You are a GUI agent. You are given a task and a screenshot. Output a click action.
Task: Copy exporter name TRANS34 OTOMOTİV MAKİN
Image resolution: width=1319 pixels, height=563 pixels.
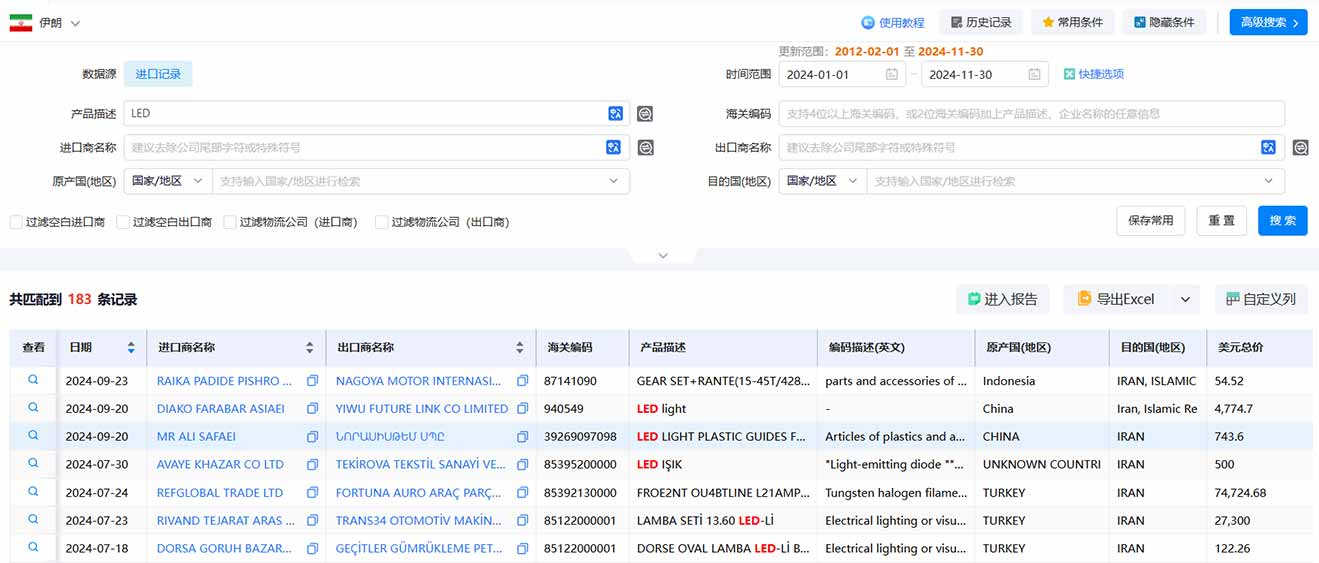pyautogui.click(x=522, y=521)
